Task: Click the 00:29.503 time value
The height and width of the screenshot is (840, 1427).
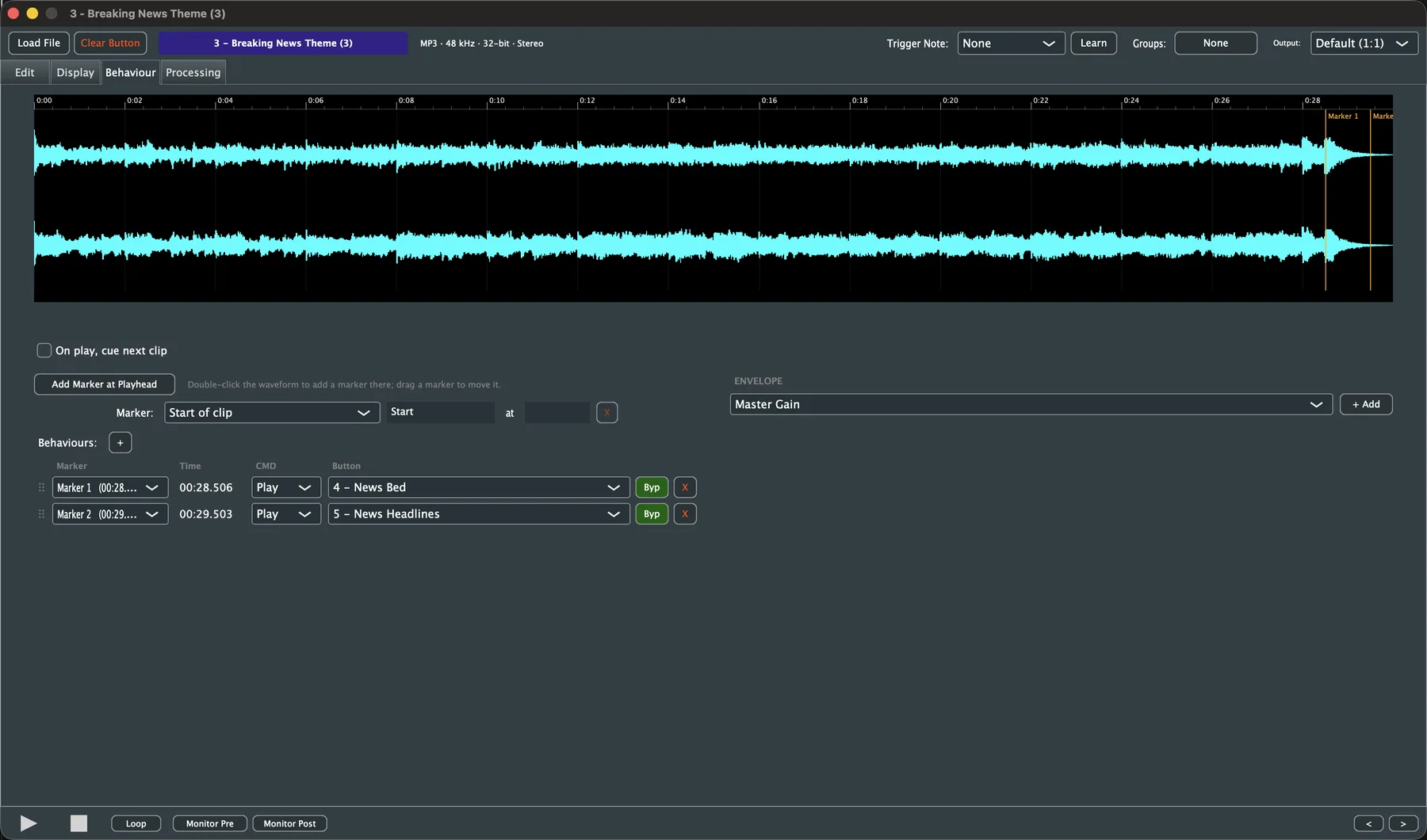Action: (x=206, y=514)
